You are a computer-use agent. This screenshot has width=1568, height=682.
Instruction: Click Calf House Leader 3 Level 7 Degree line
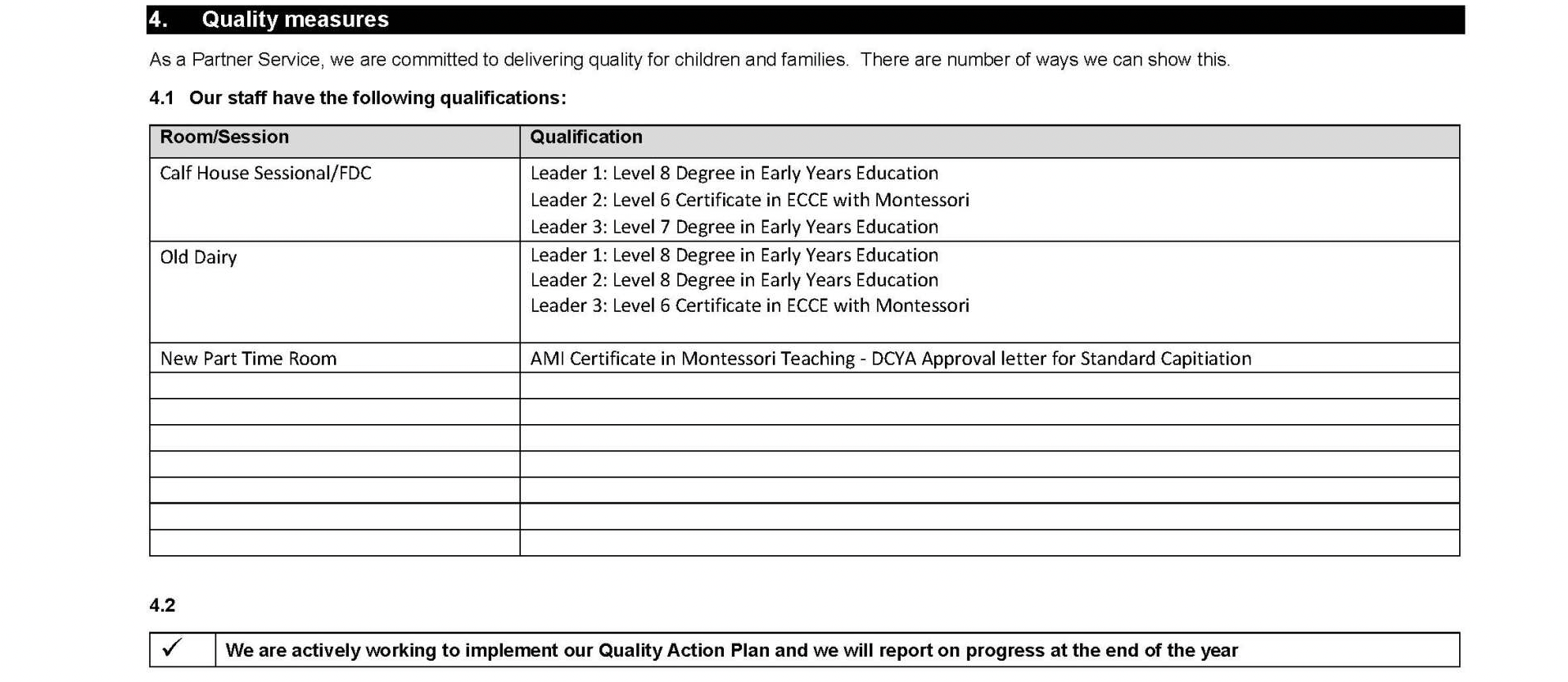point(734,227)
